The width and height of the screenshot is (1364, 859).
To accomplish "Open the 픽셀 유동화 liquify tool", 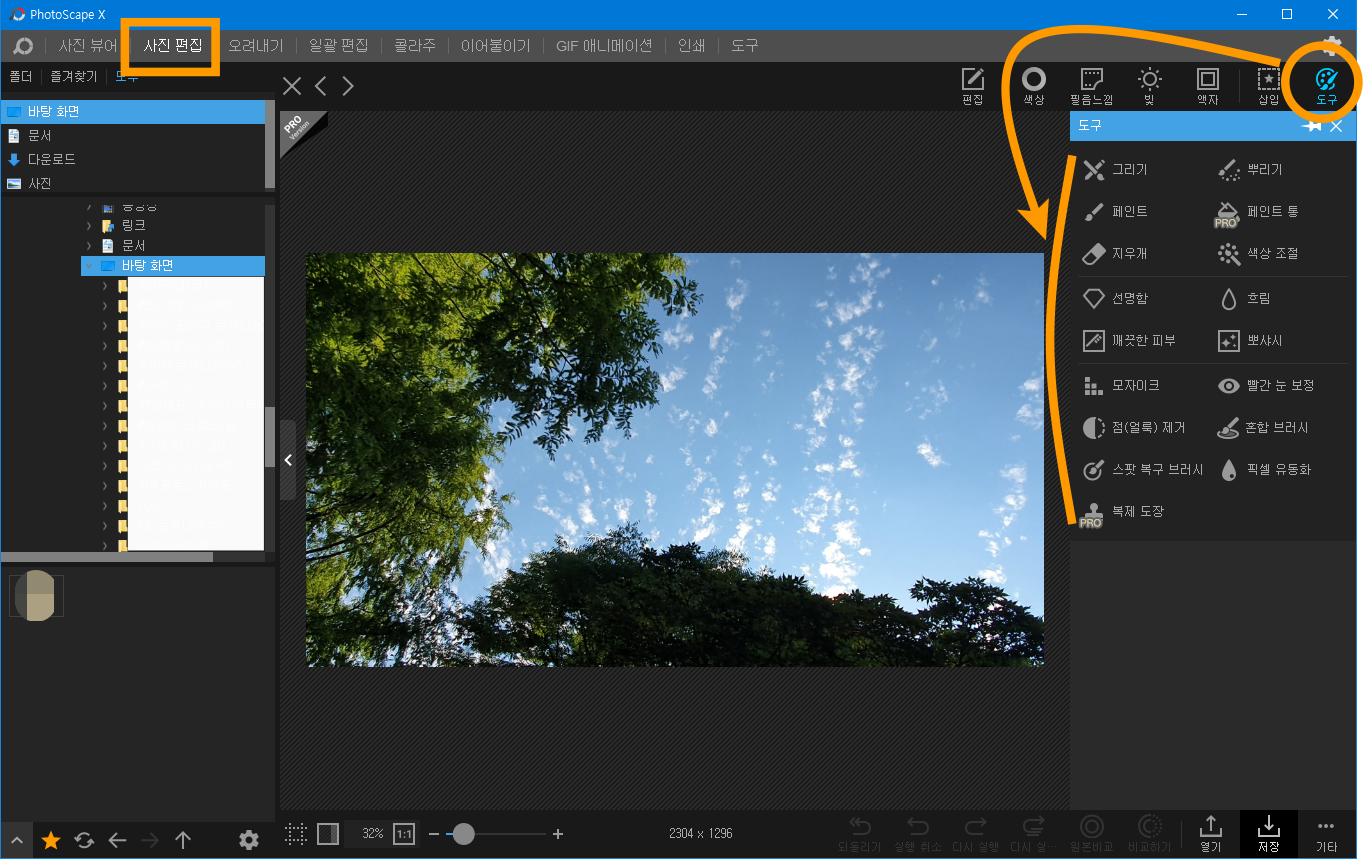I will (x=1264, y=470).
